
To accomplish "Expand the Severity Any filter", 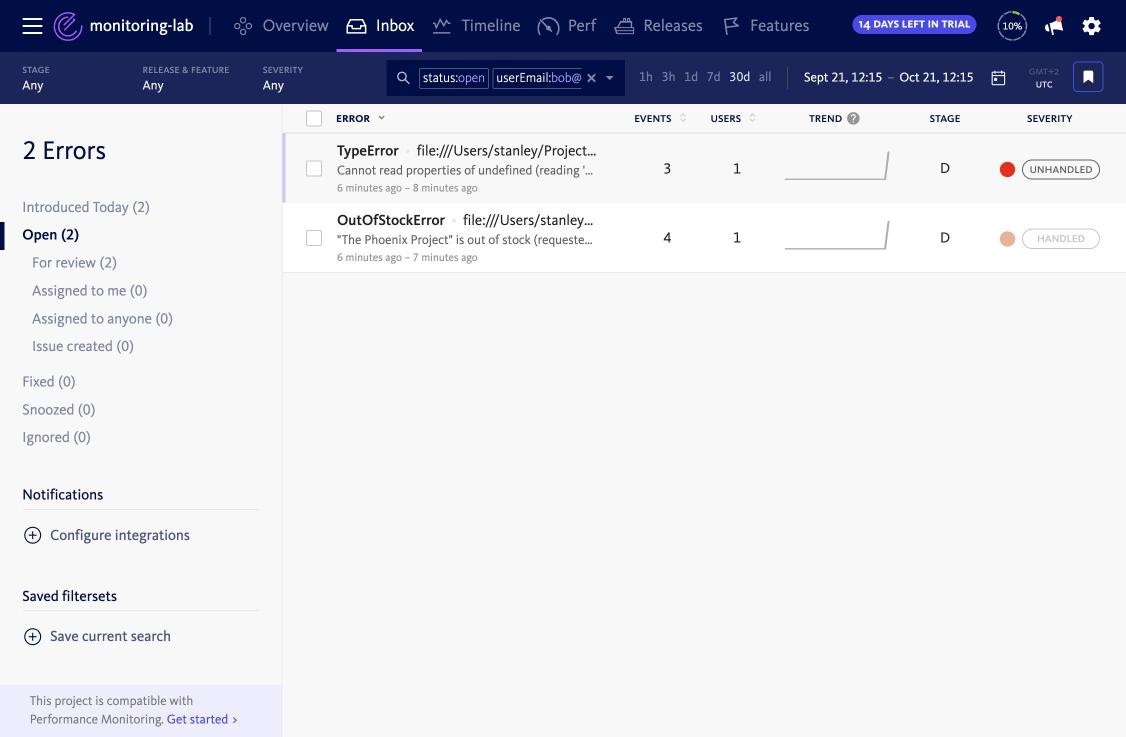I will tap(282, 78).
